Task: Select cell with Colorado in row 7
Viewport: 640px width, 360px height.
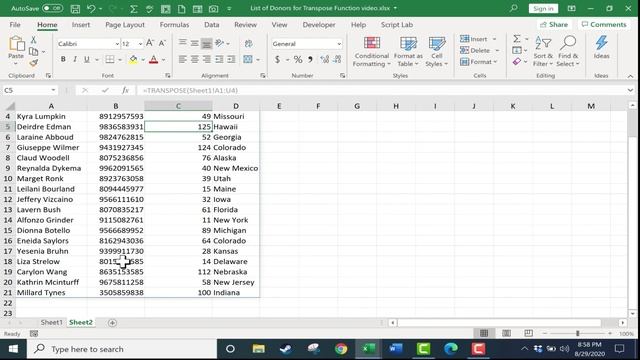Action: (236, 147)
